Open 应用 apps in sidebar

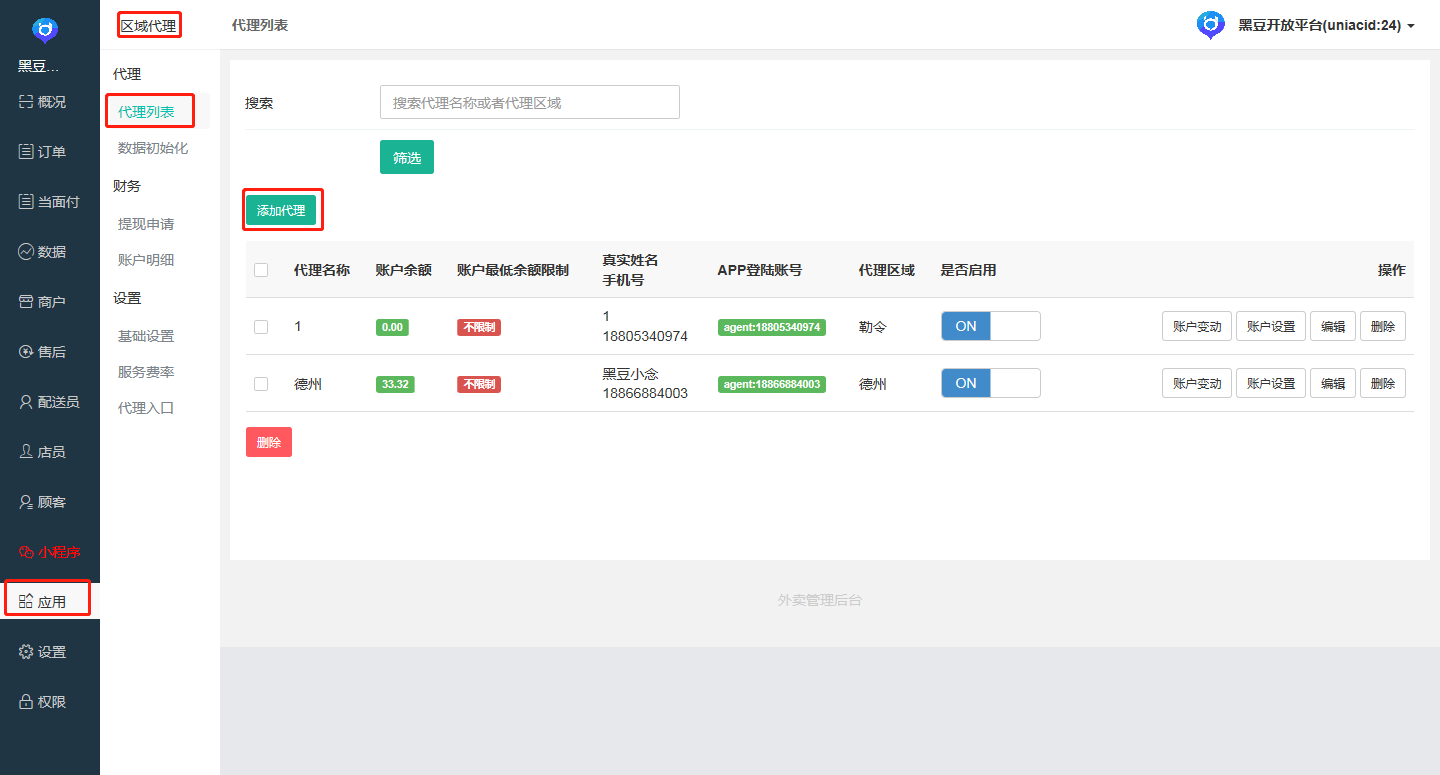(49, 602)
